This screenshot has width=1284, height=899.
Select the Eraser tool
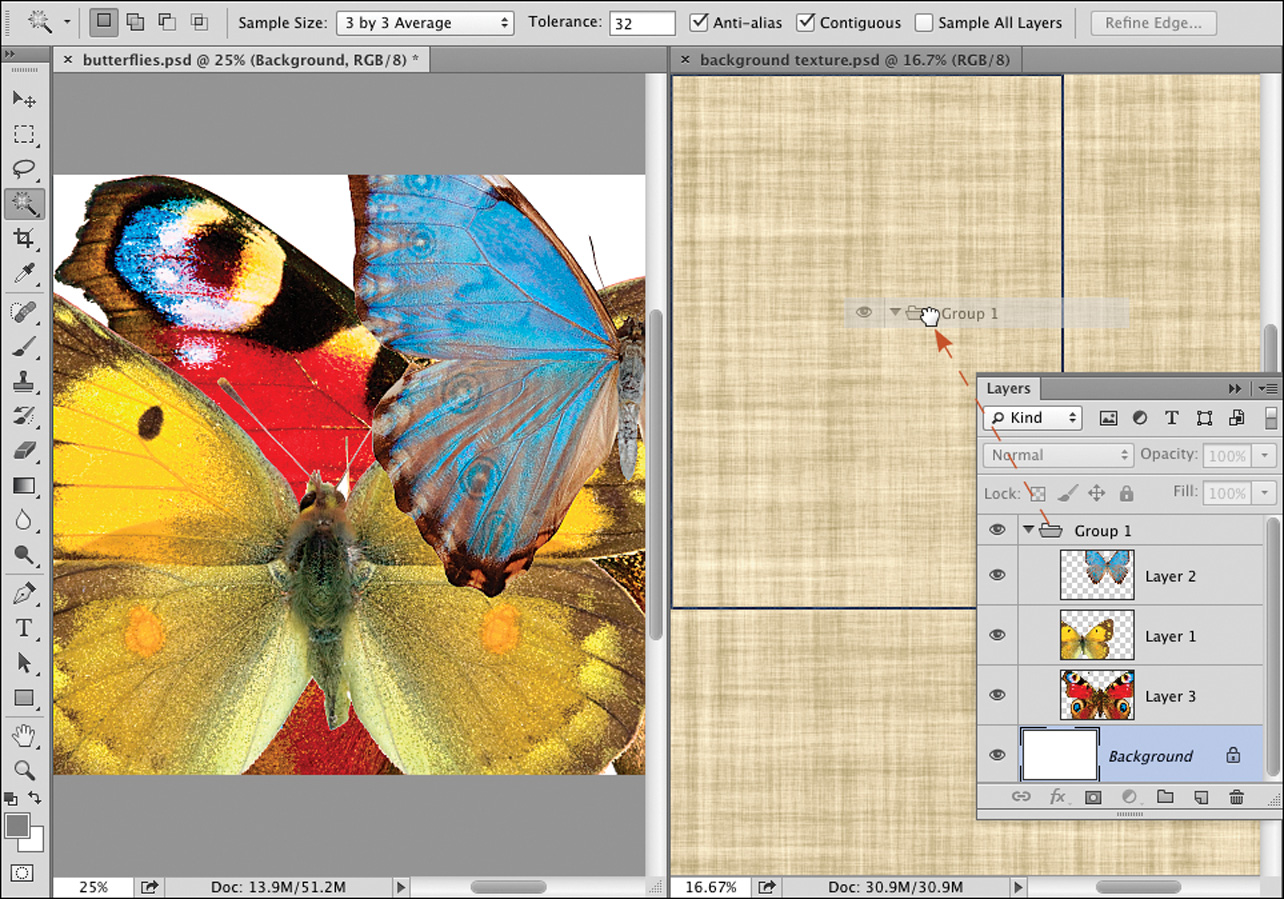[x=24, y=451]
